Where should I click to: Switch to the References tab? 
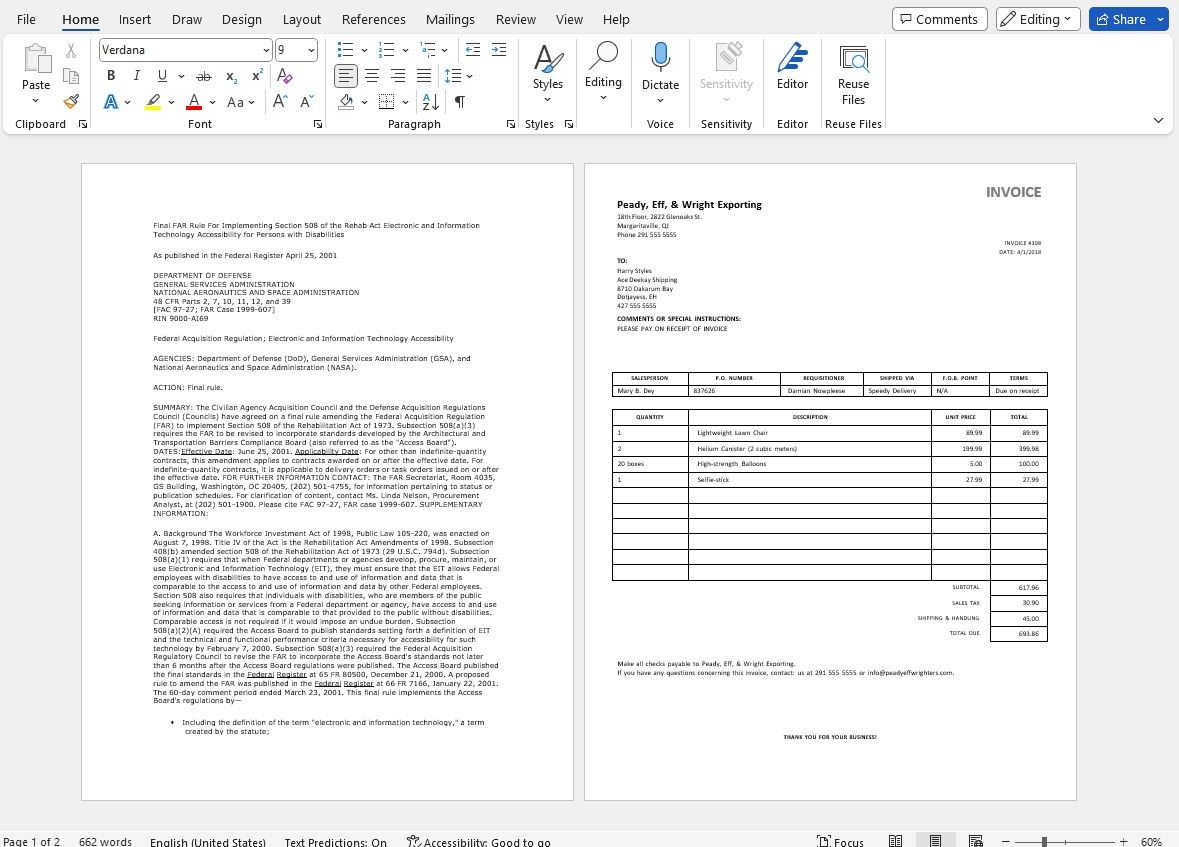click(374, 20)
